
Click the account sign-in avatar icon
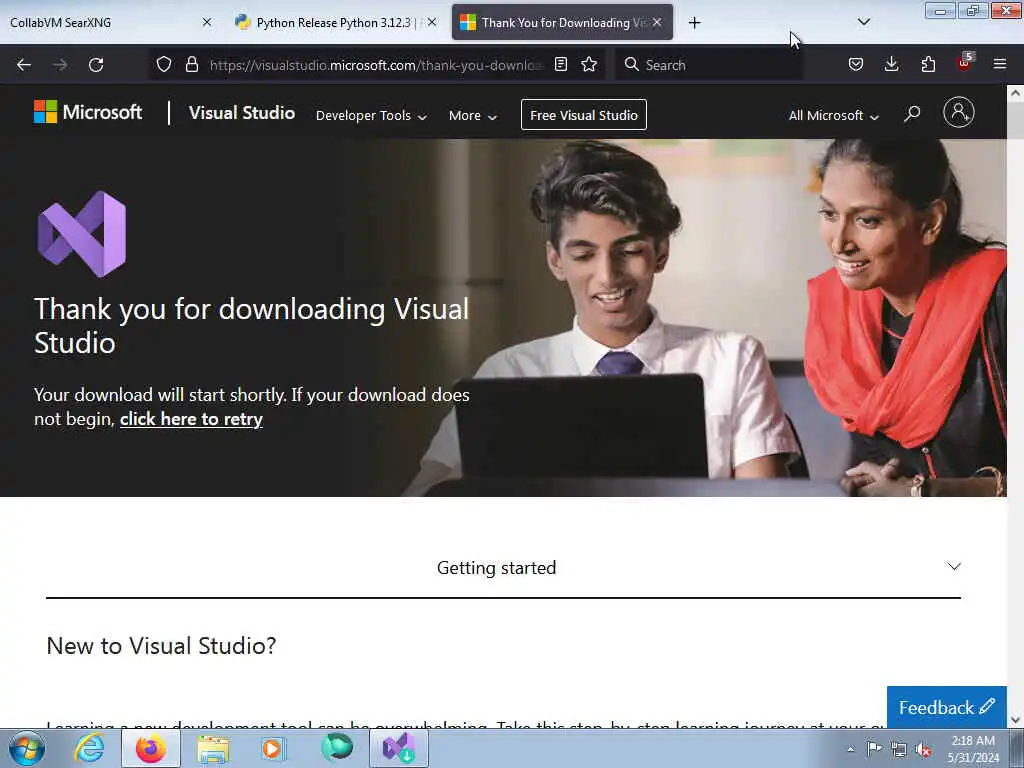click(959, 112)
